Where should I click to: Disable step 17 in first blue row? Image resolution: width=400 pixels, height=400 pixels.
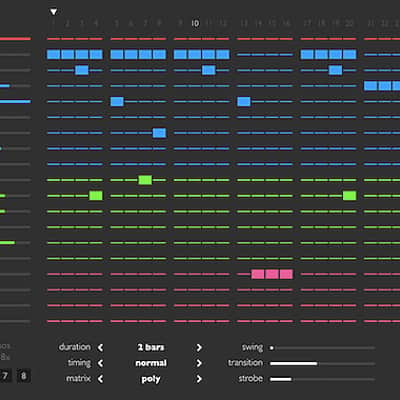coord(307,54)
